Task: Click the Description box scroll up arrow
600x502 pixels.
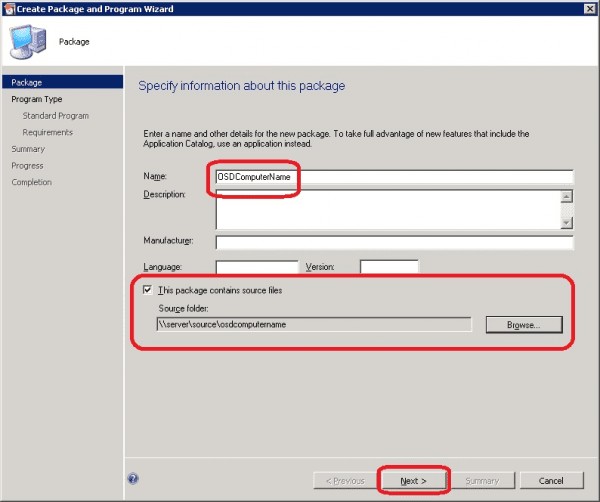Action: point(566,196)
